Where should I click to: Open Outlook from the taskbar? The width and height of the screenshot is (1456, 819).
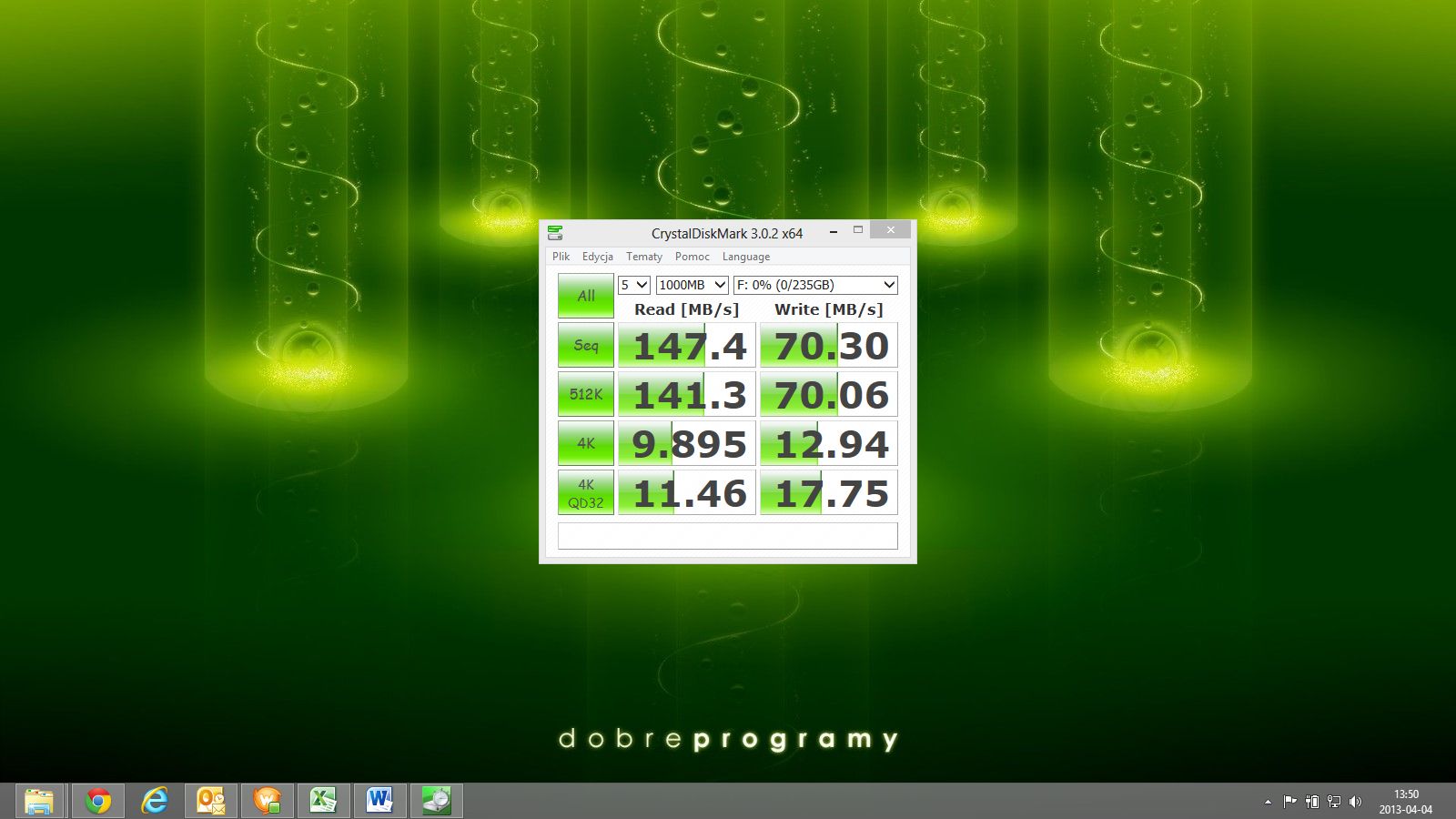tap(211, 801)
